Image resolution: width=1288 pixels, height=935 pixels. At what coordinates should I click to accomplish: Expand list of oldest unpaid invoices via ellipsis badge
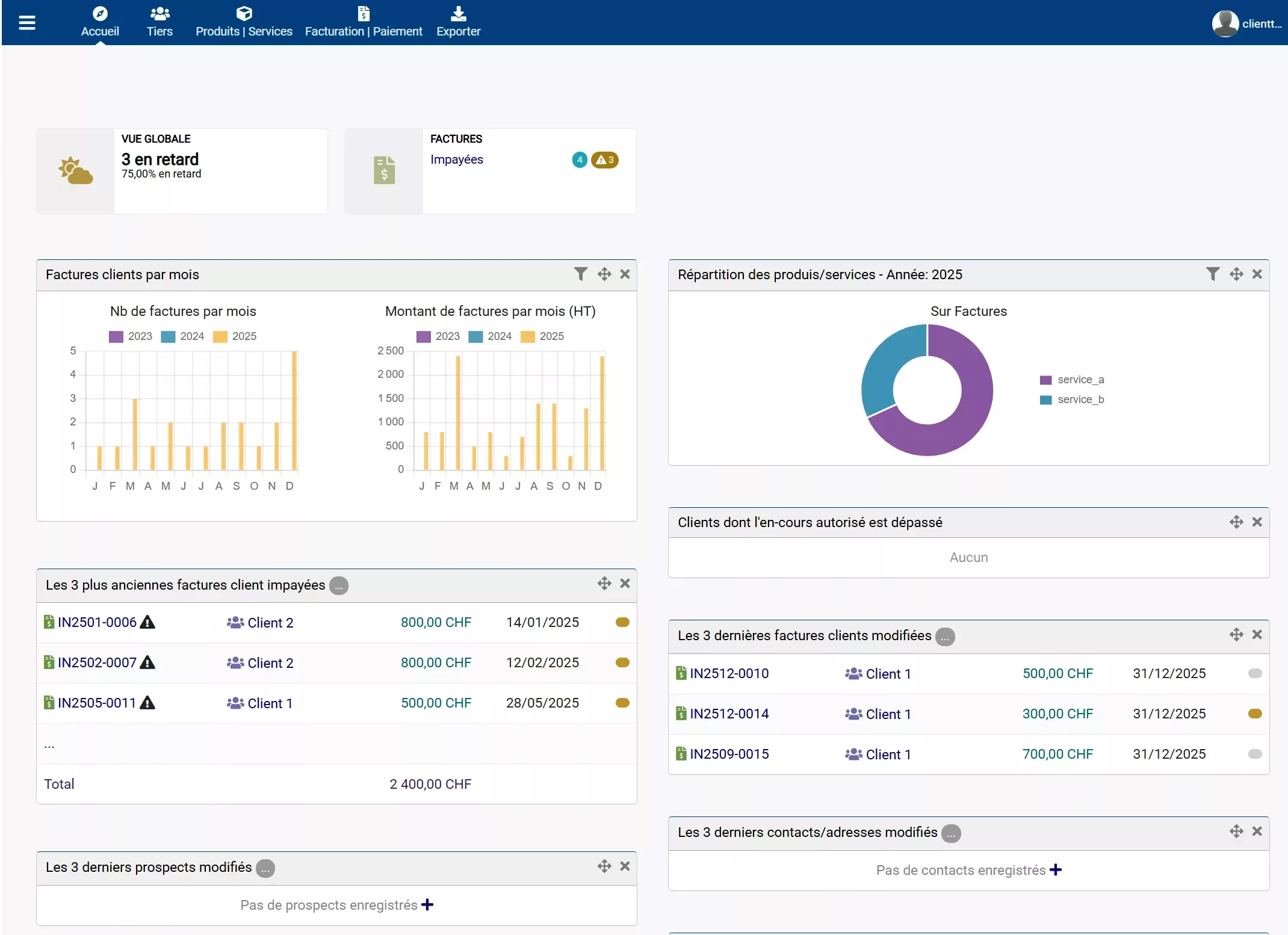click(x=339, y=585)
